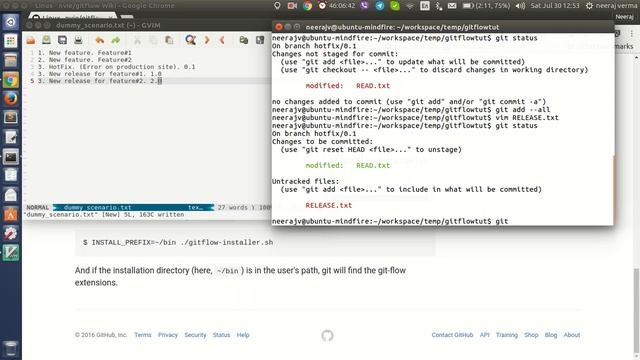This screenshot has width=640, height=360.
Task: Open the Trash in the launcher
Action: pyautogui.click(x=11, y=349)
